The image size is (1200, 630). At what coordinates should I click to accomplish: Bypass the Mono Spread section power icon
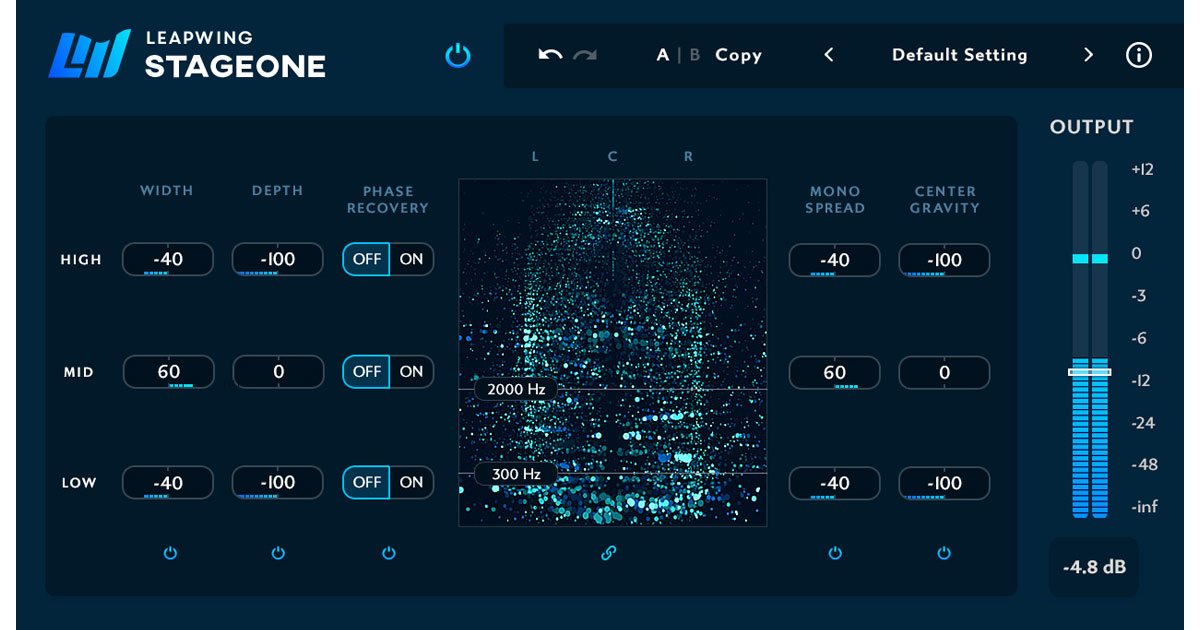[835, 552]
